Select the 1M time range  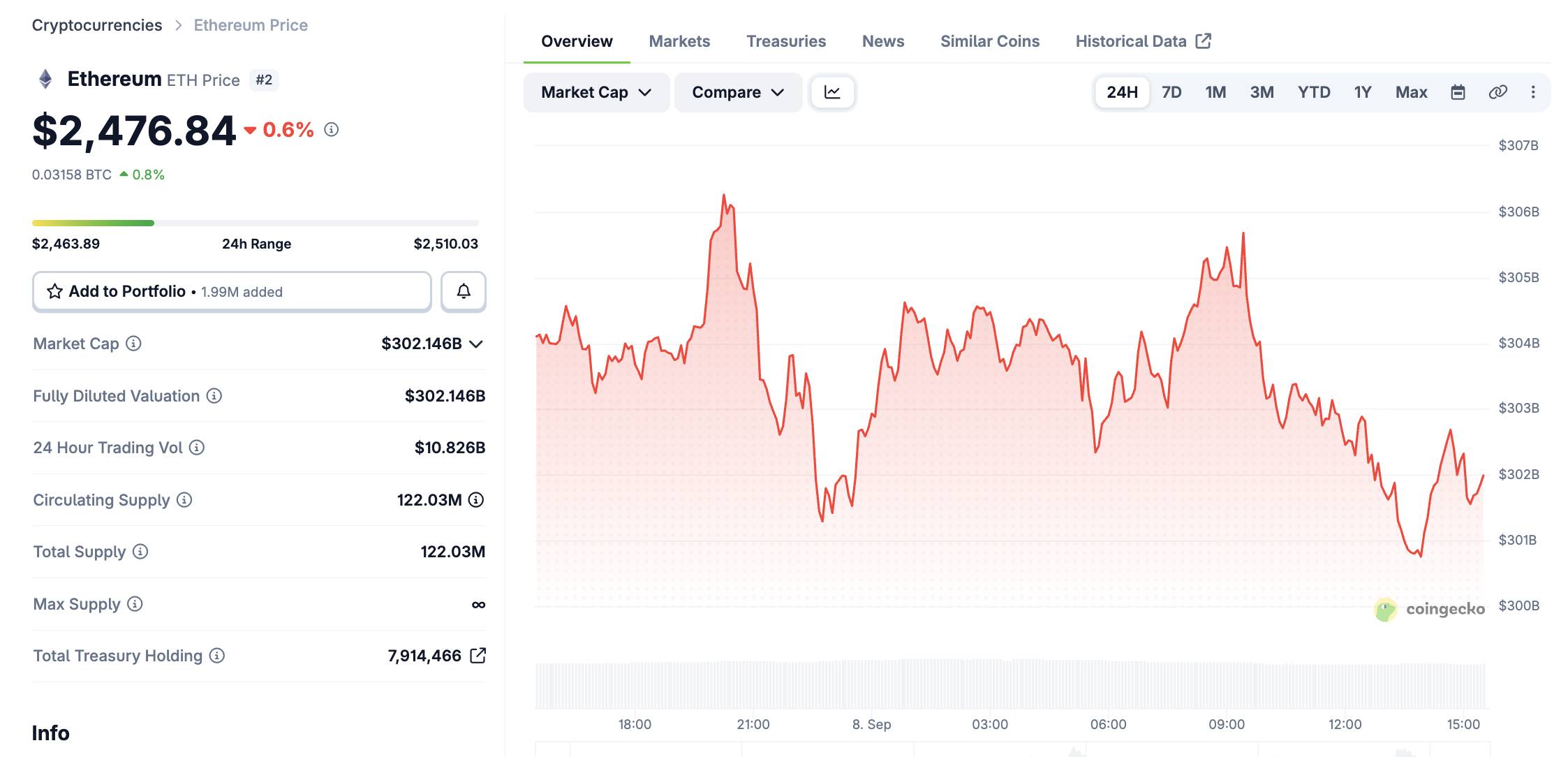(1215, 92)
